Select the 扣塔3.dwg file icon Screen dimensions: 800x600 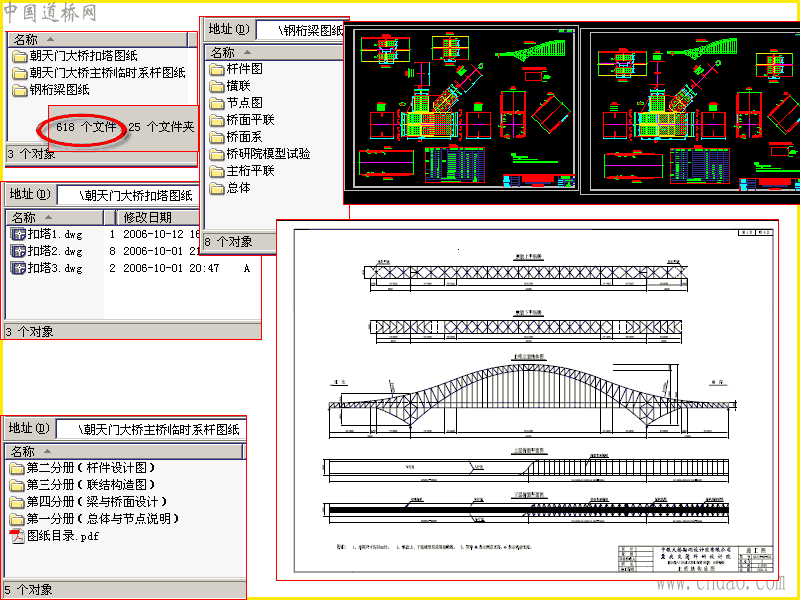18,268
